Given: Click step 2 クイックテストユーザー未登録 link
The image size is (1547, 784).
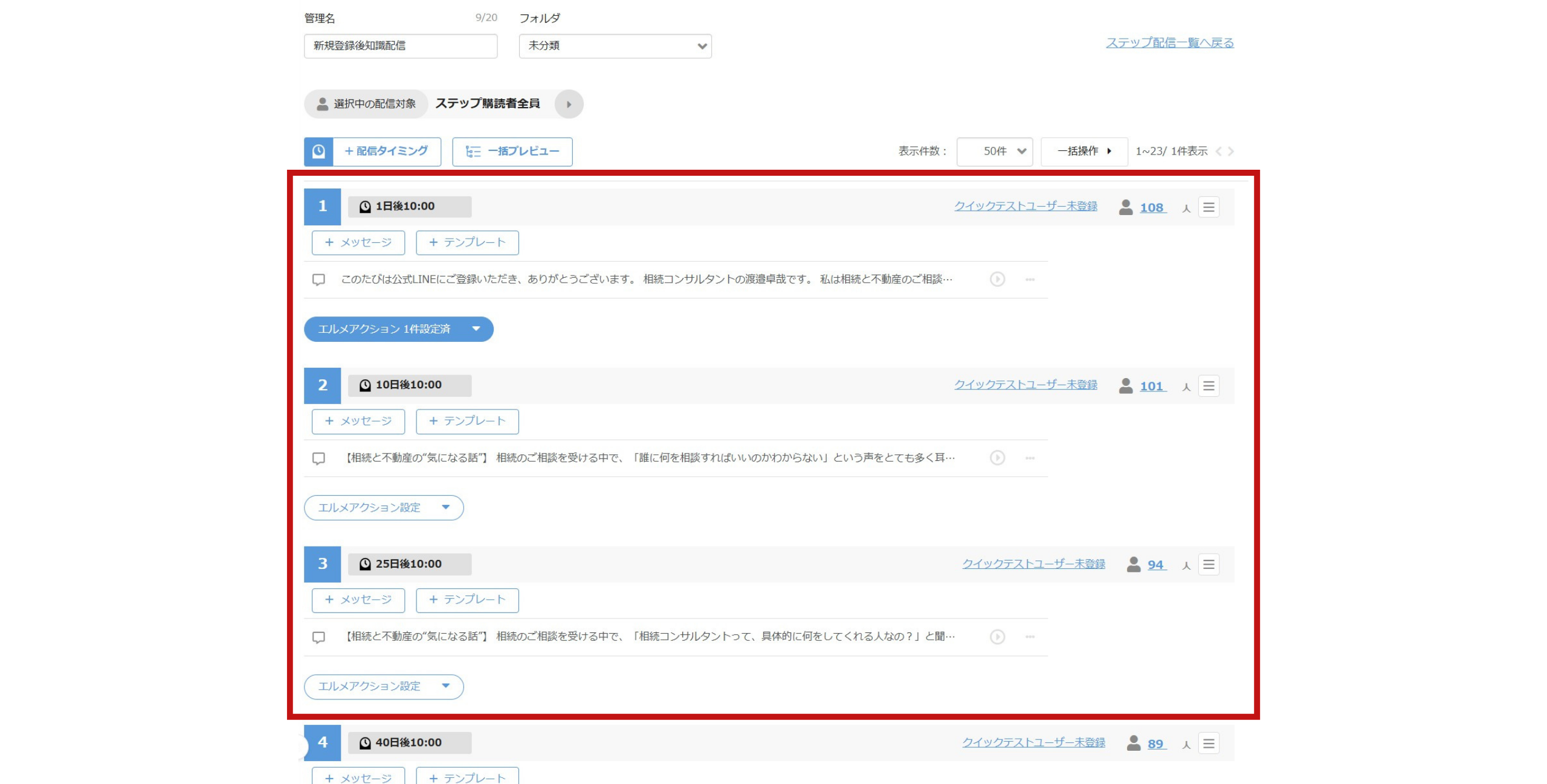Looking at the screenshot, I should 1025,385.
